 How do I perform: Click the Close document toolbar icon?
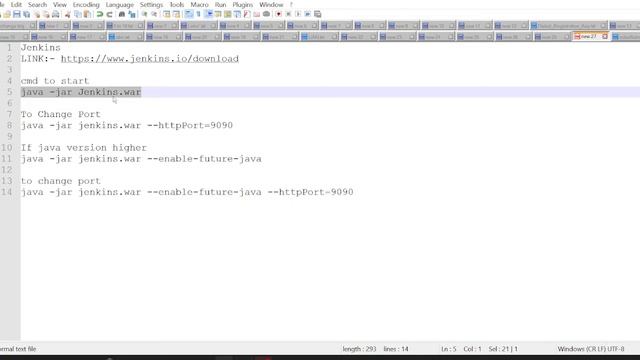tap(37, 14)
